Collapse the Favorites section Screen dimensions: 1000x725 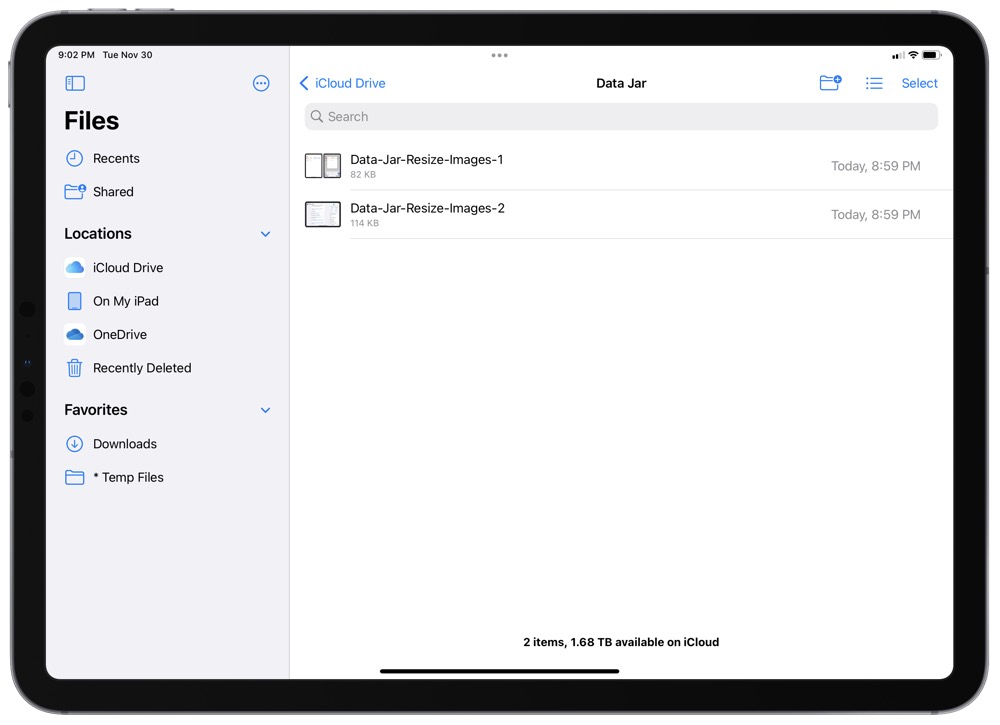(265, 409)
